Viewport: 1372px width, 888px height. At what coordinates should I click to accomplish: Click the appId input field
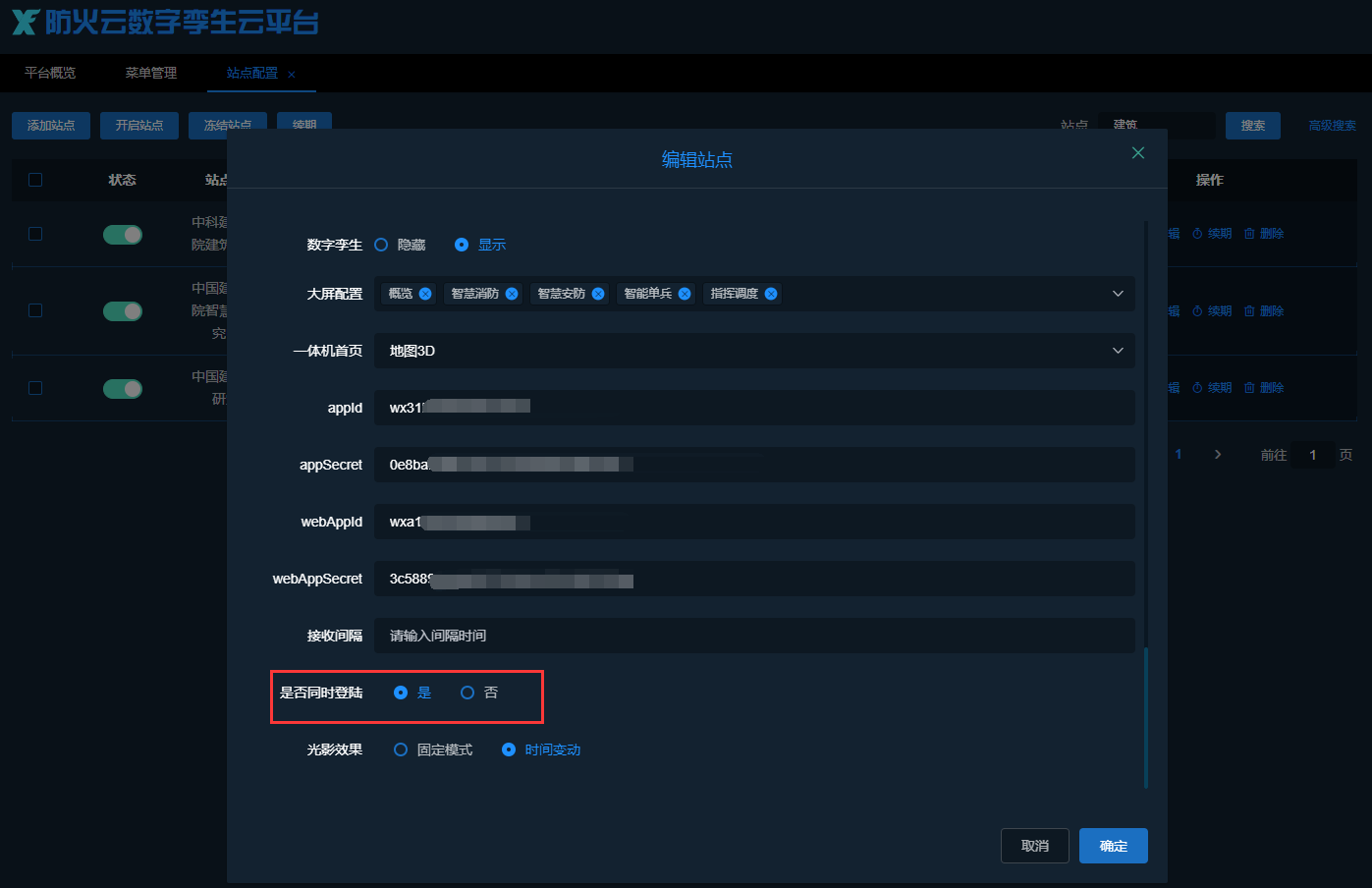[754, 408]
